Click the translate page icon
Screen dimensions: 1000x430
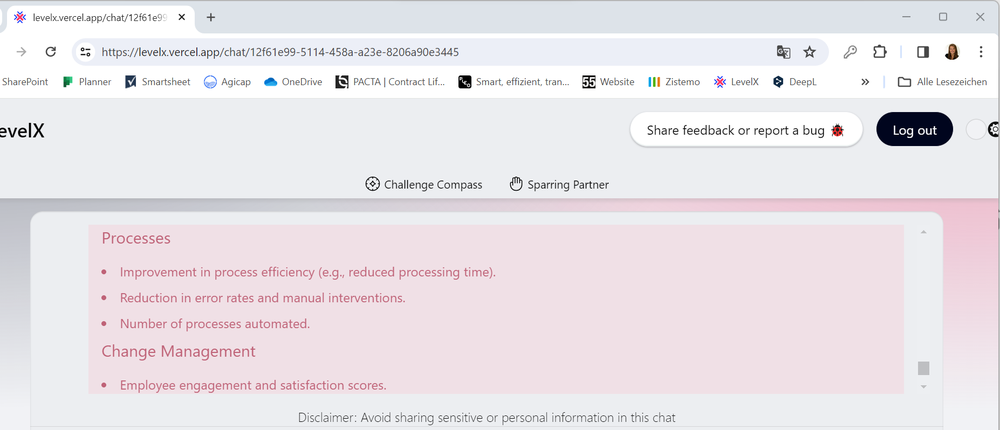[x=784, y=52]
